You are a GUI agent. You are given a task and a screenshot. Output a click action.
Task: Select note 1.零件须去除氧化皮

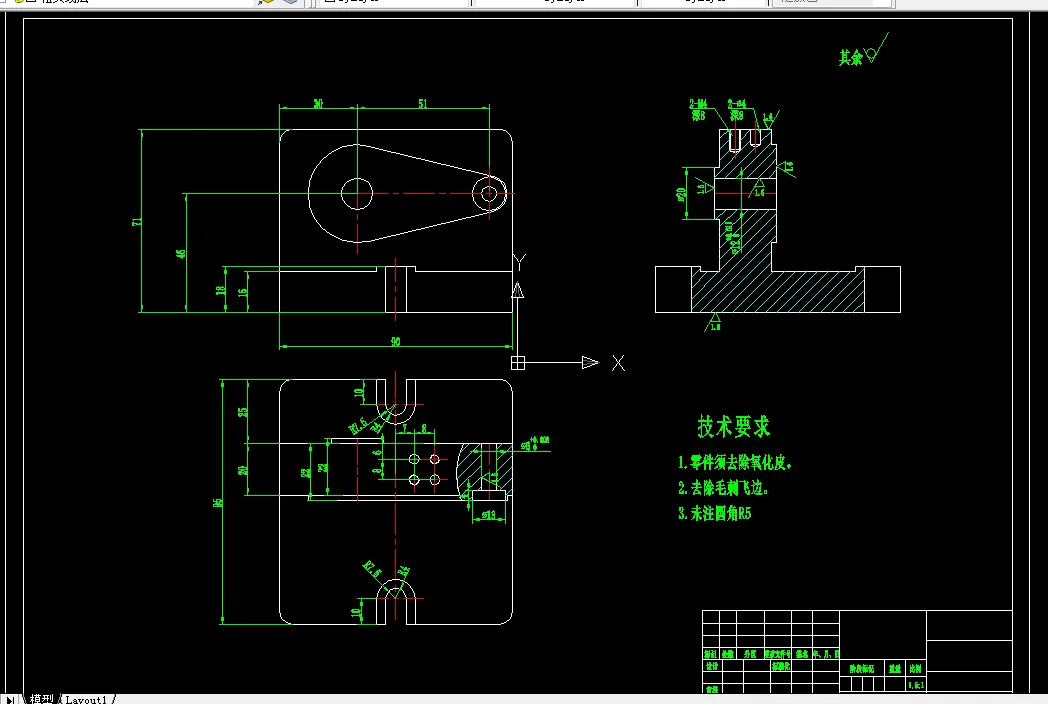pos(735,463)
